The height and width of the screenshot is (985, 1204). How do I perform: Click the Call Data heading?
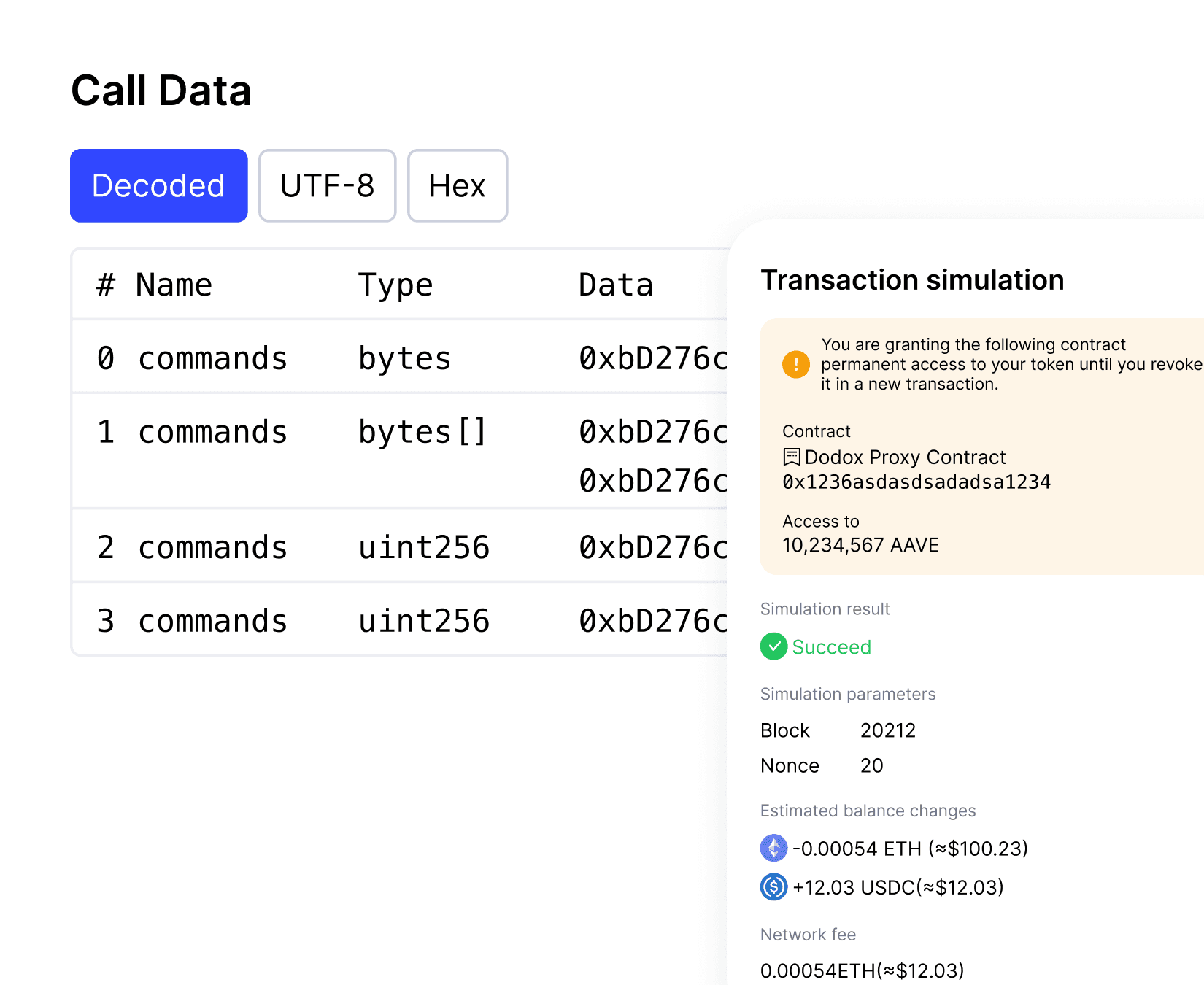[161, 90]
